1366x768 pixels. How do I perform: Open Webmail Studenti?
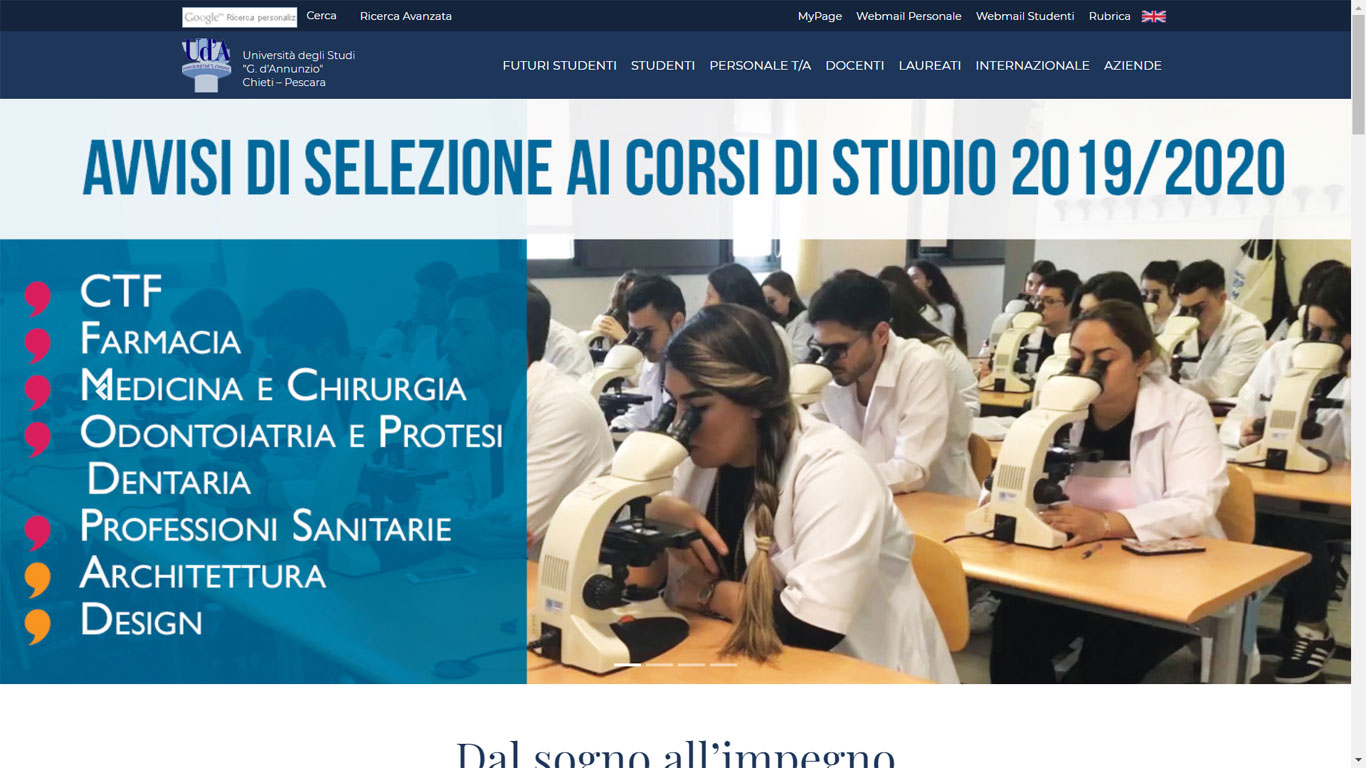[x=1025, y=16]
